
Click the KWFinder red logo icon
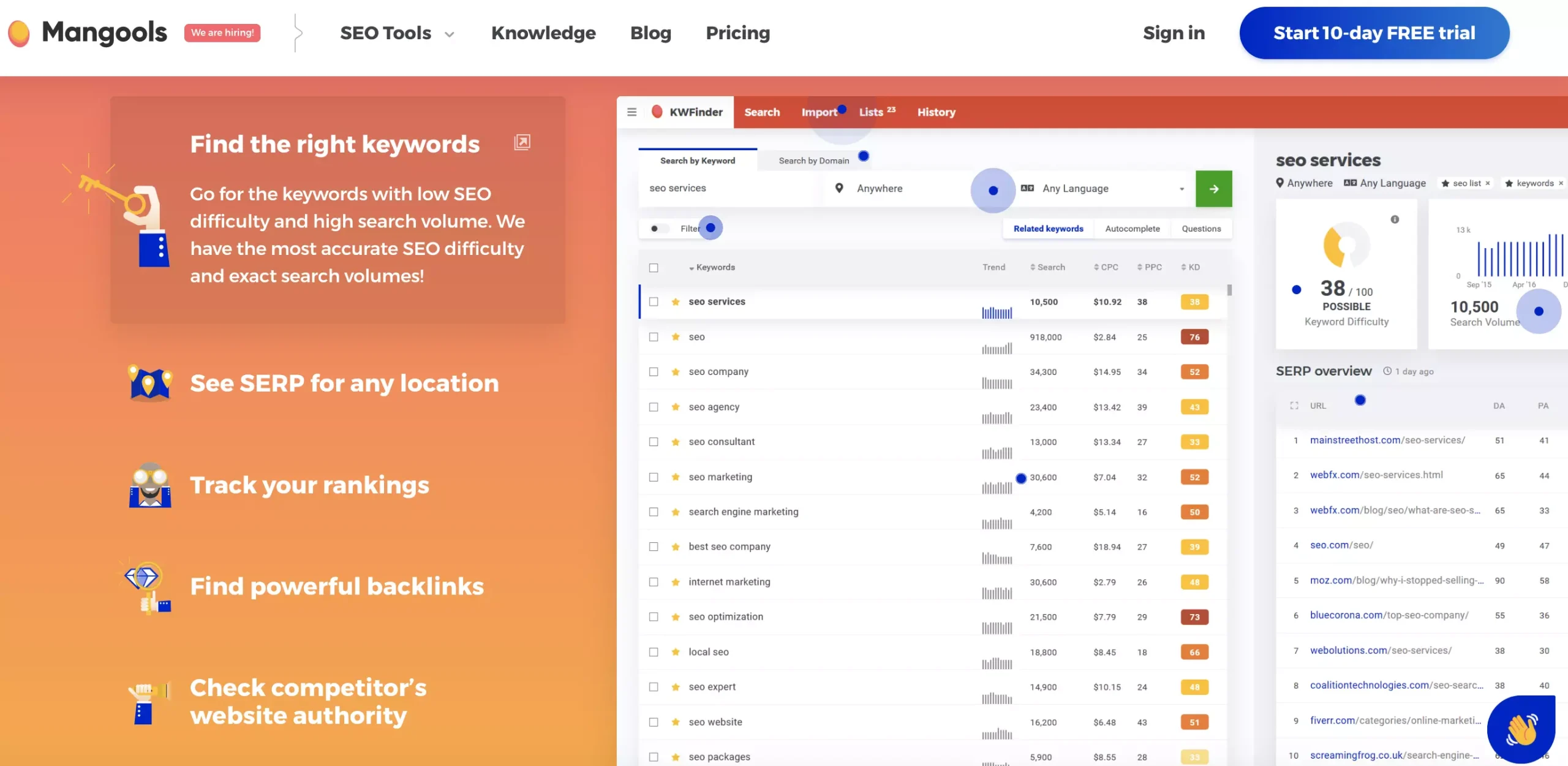[657, 112]
